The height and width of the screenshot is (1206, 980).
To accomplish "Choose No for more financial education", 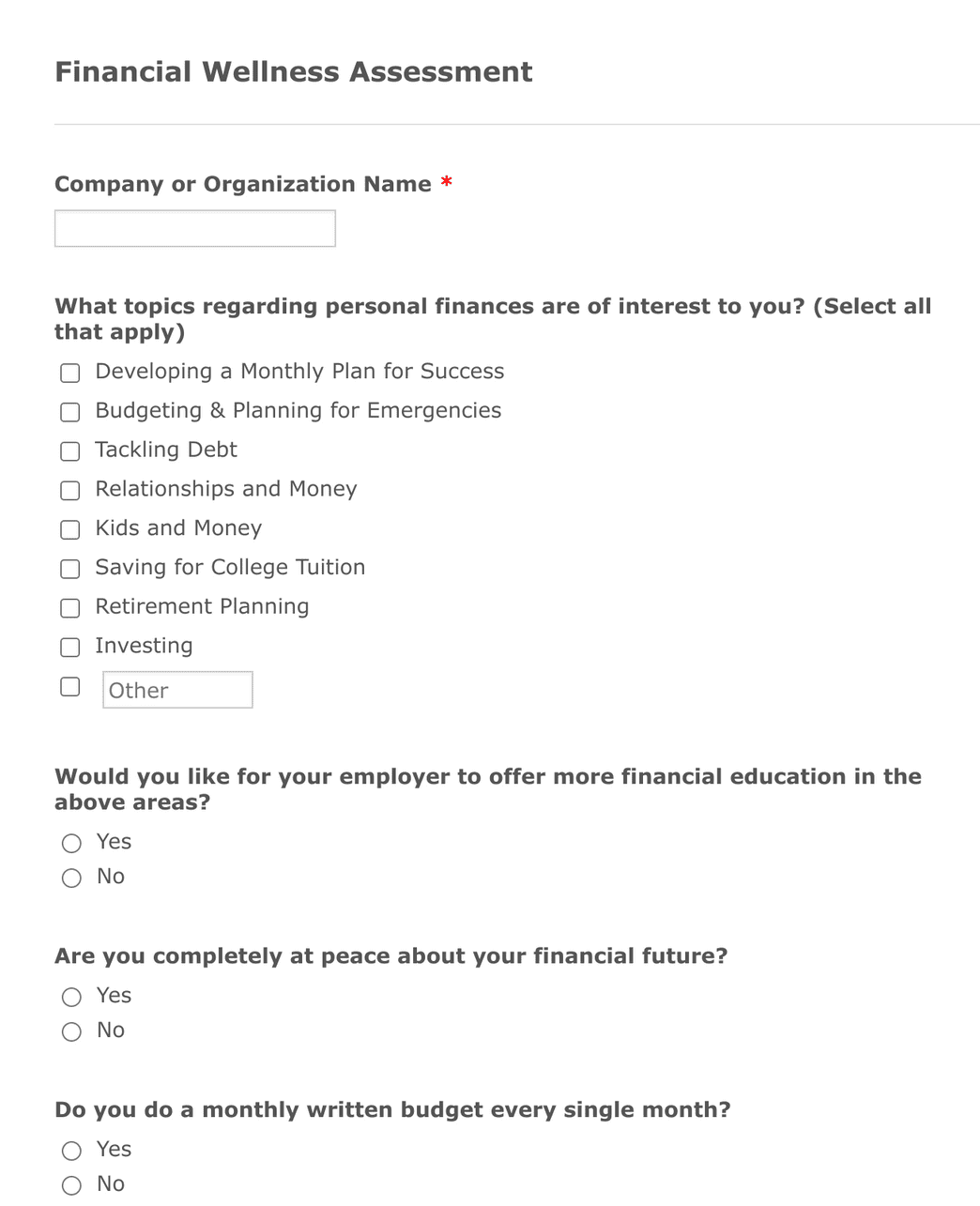I will (71, 878).
